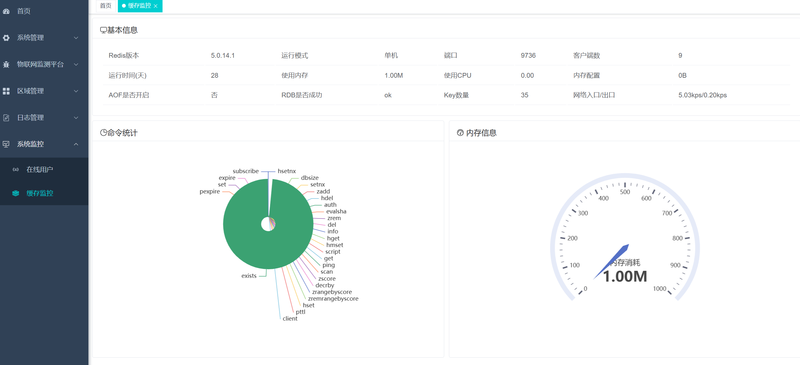Click the hsetnx pie label

pyautogui.click(x=287, y=171)
